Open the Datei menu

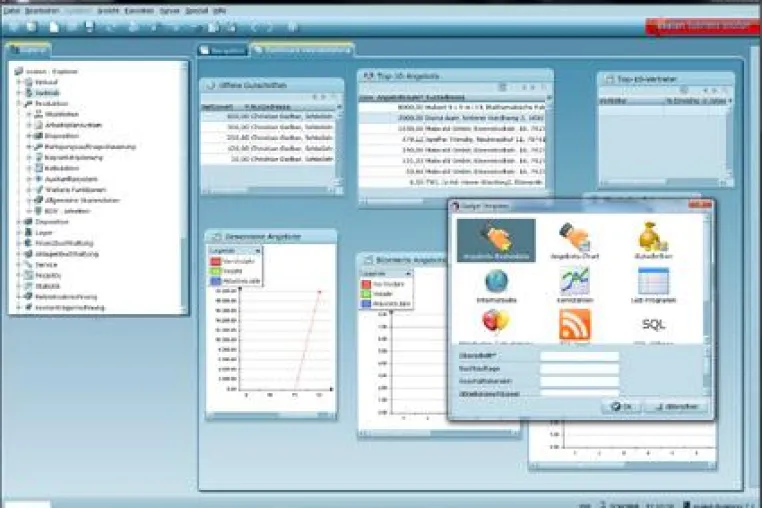(11, 10)
